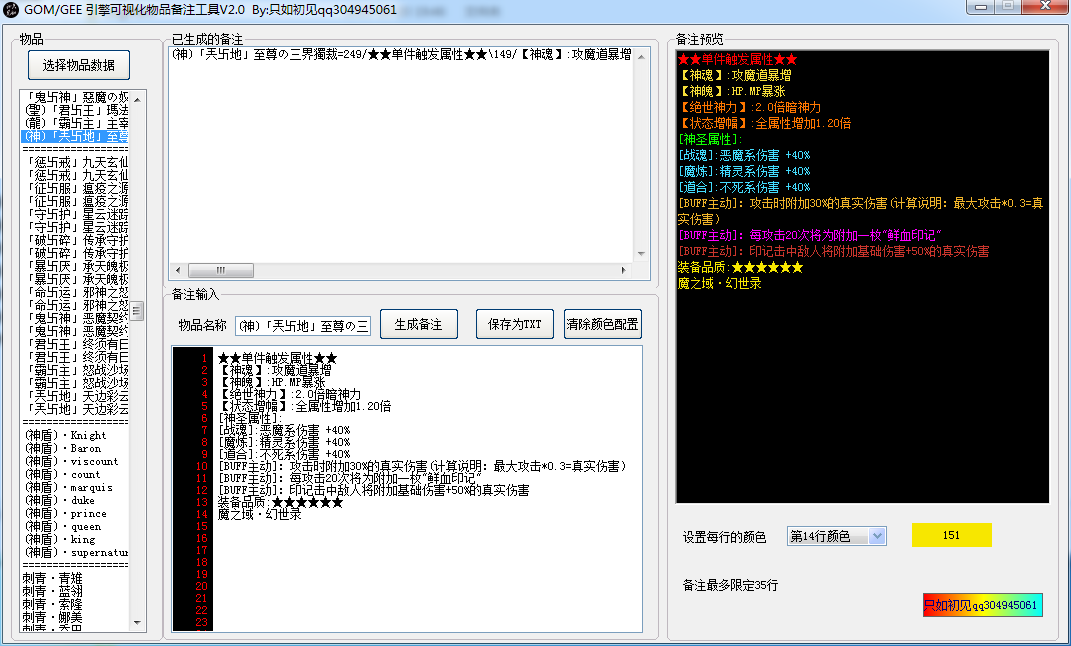Select (神盾)·marquis in item list
The width and height of the screenshot is (1071, 646).
pos(68,487)
